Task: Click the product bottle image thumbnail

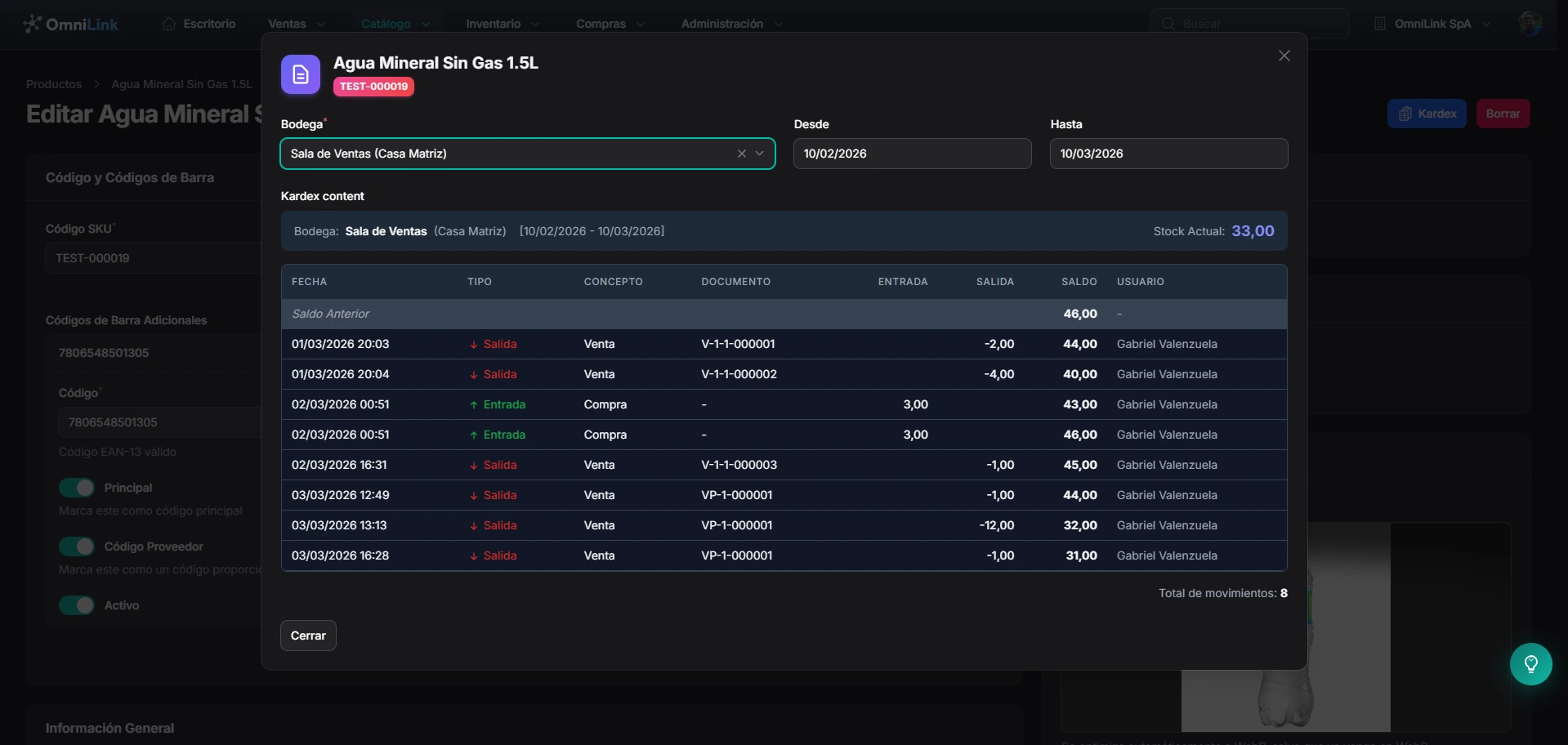Action: 1286,627
